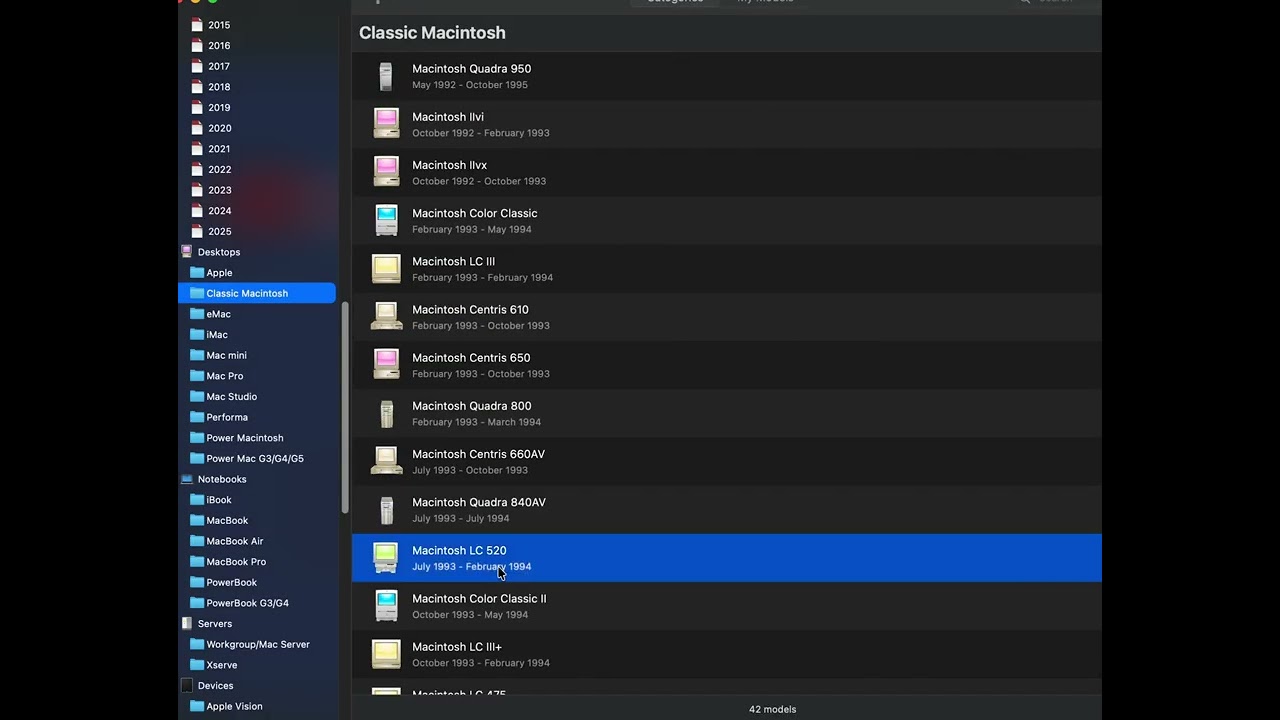
Task: Click the calendar icon beside 2018
Action: pyautogui.click(x=197, y=87)
